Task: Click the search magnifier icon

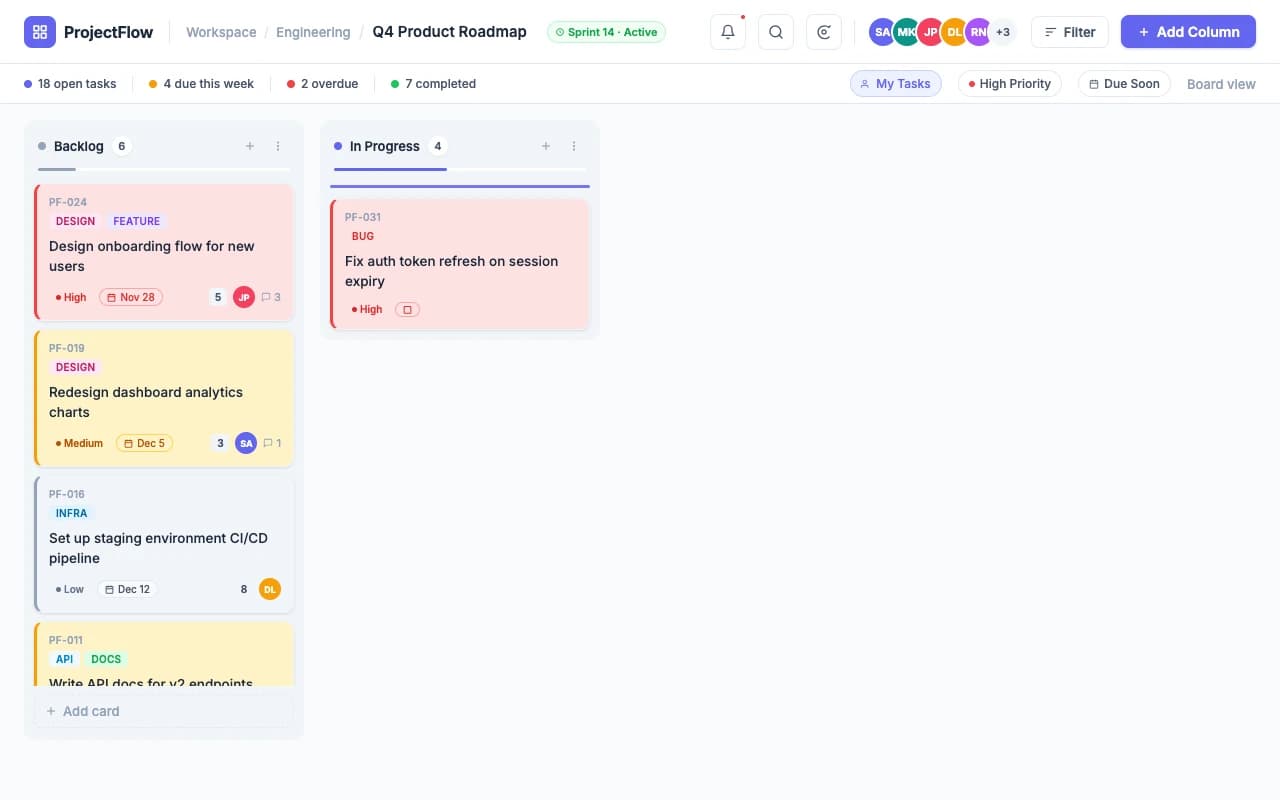Action: click(775, 31)
